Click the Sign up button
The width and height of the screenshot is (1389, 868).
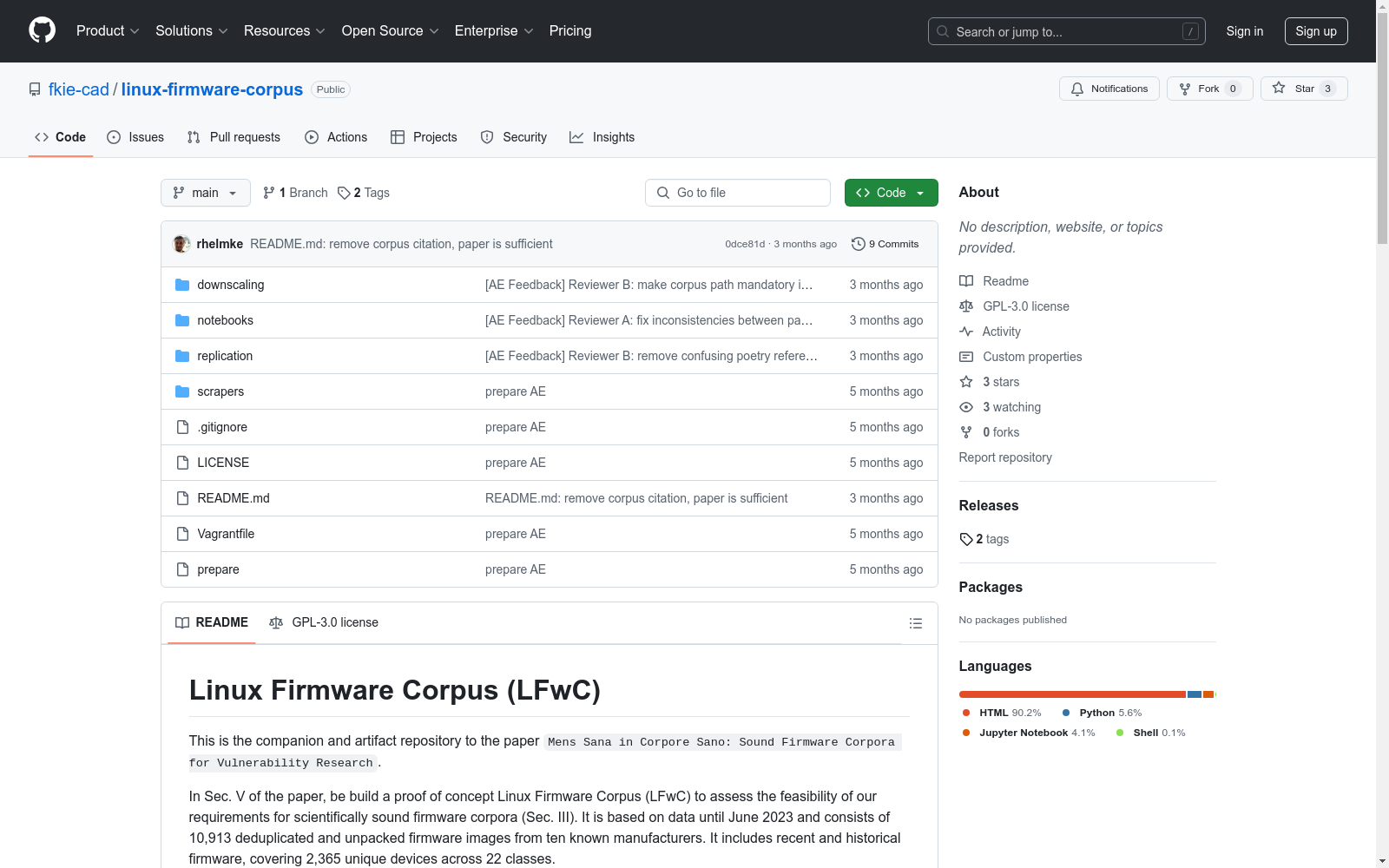(1316, 31)
